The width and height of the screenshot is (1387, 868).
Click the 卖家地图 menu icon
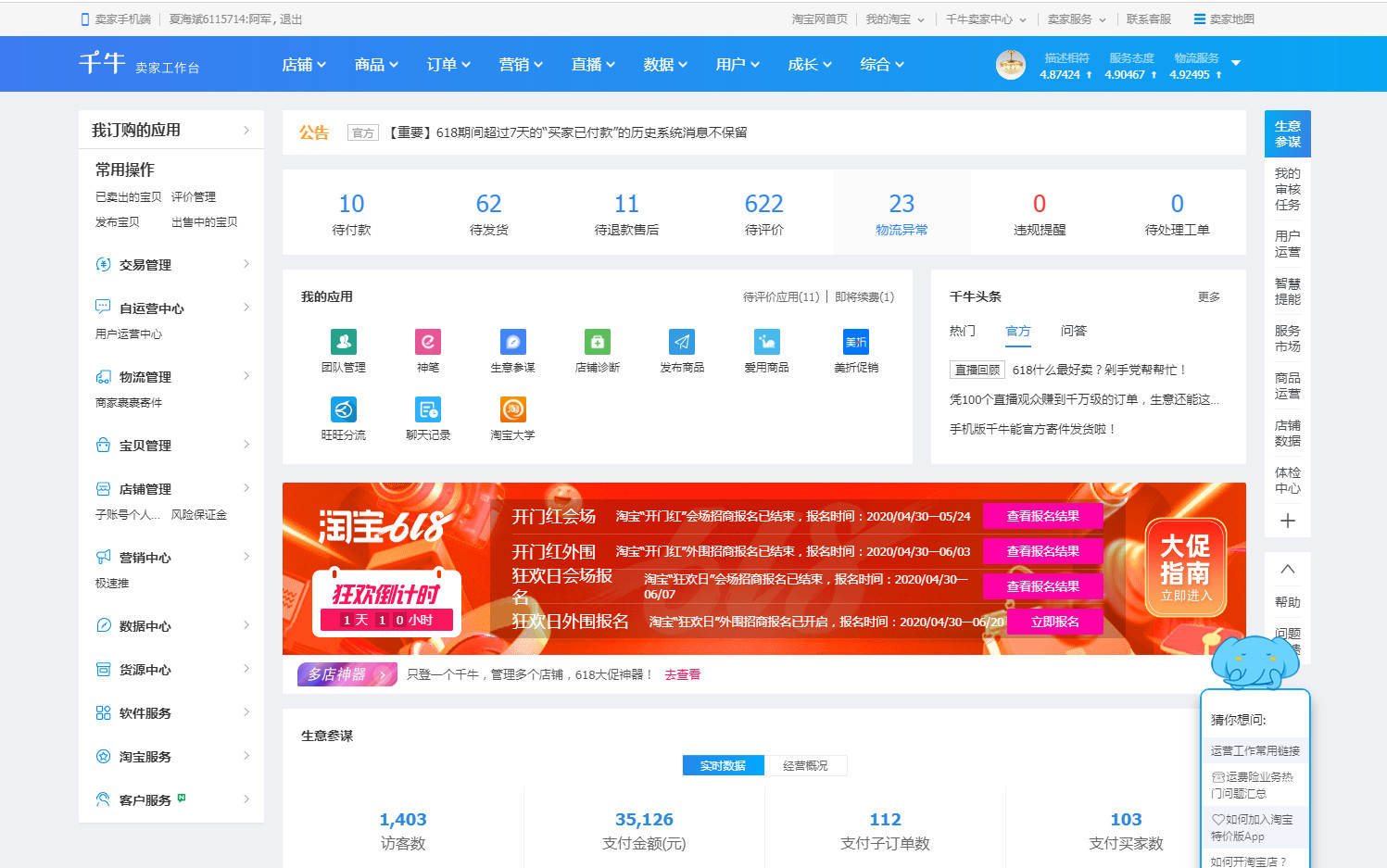(x=1200, y=19)
